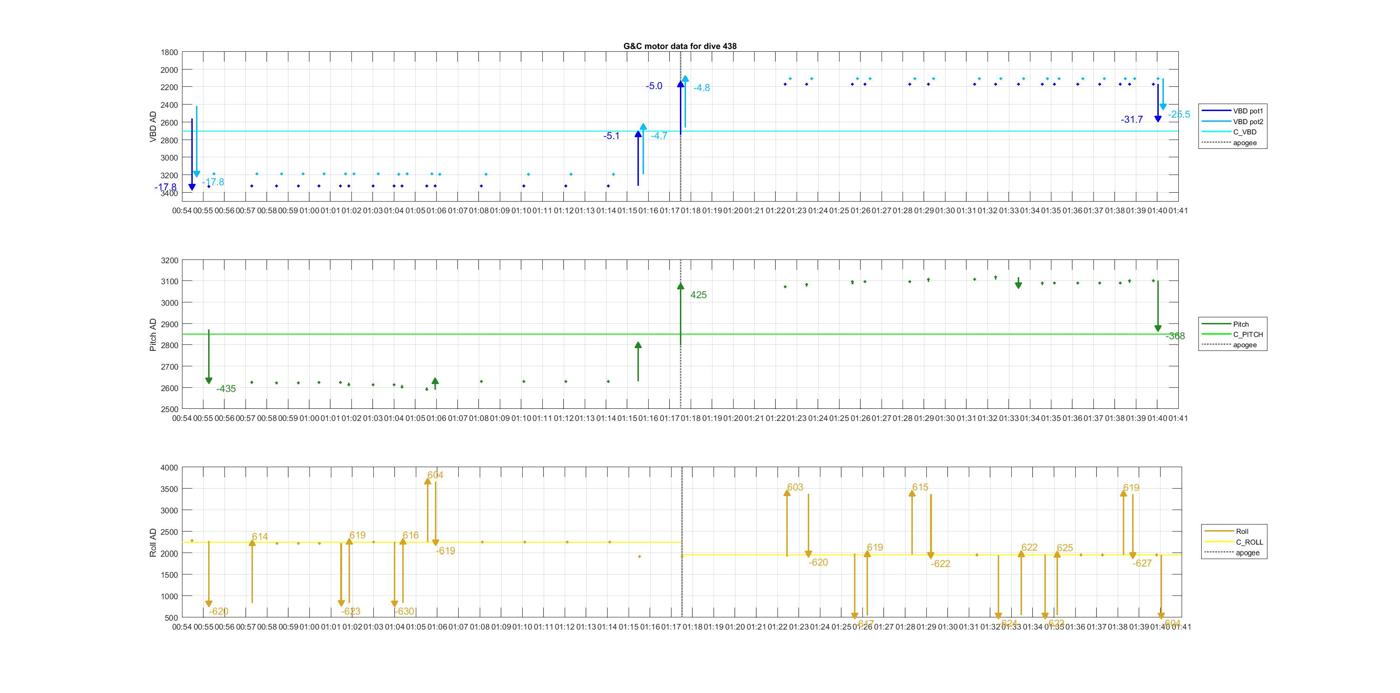Click the 425 pitch annotation label
The image size is (1400, 693).
(x=698, y=295)
